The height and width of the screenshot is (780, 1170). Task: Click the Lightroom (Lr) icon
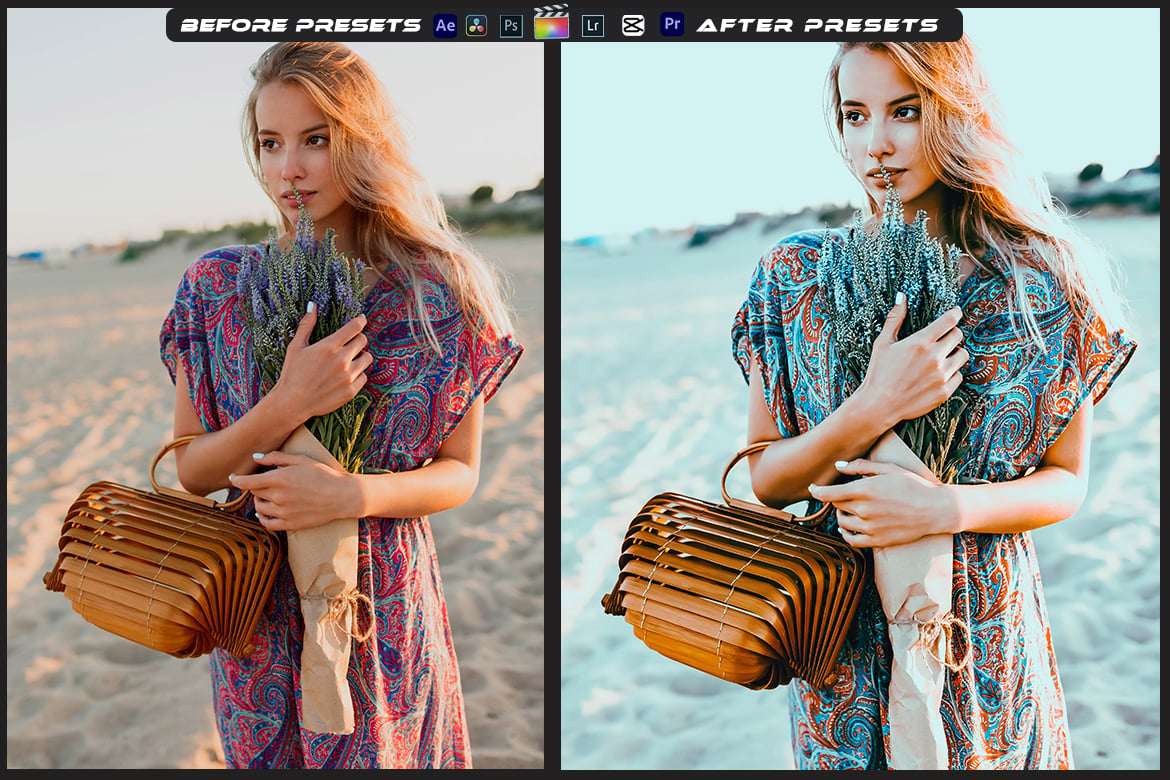coord(592,25)
